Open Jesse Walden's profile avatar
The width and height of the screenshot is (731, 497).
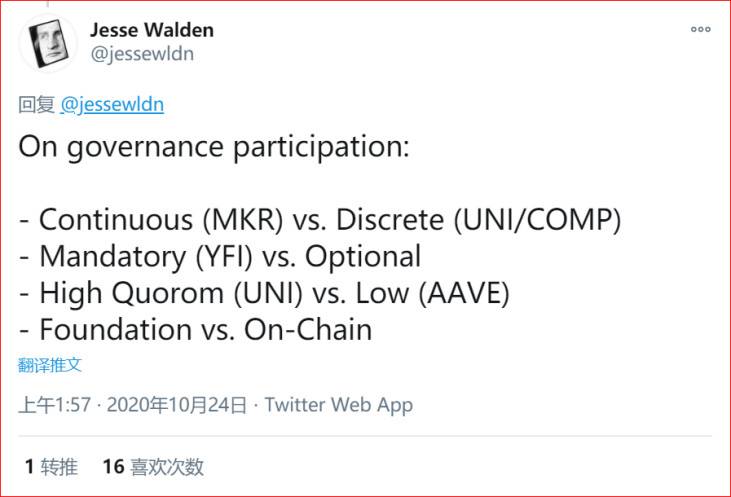coord(48,43)
